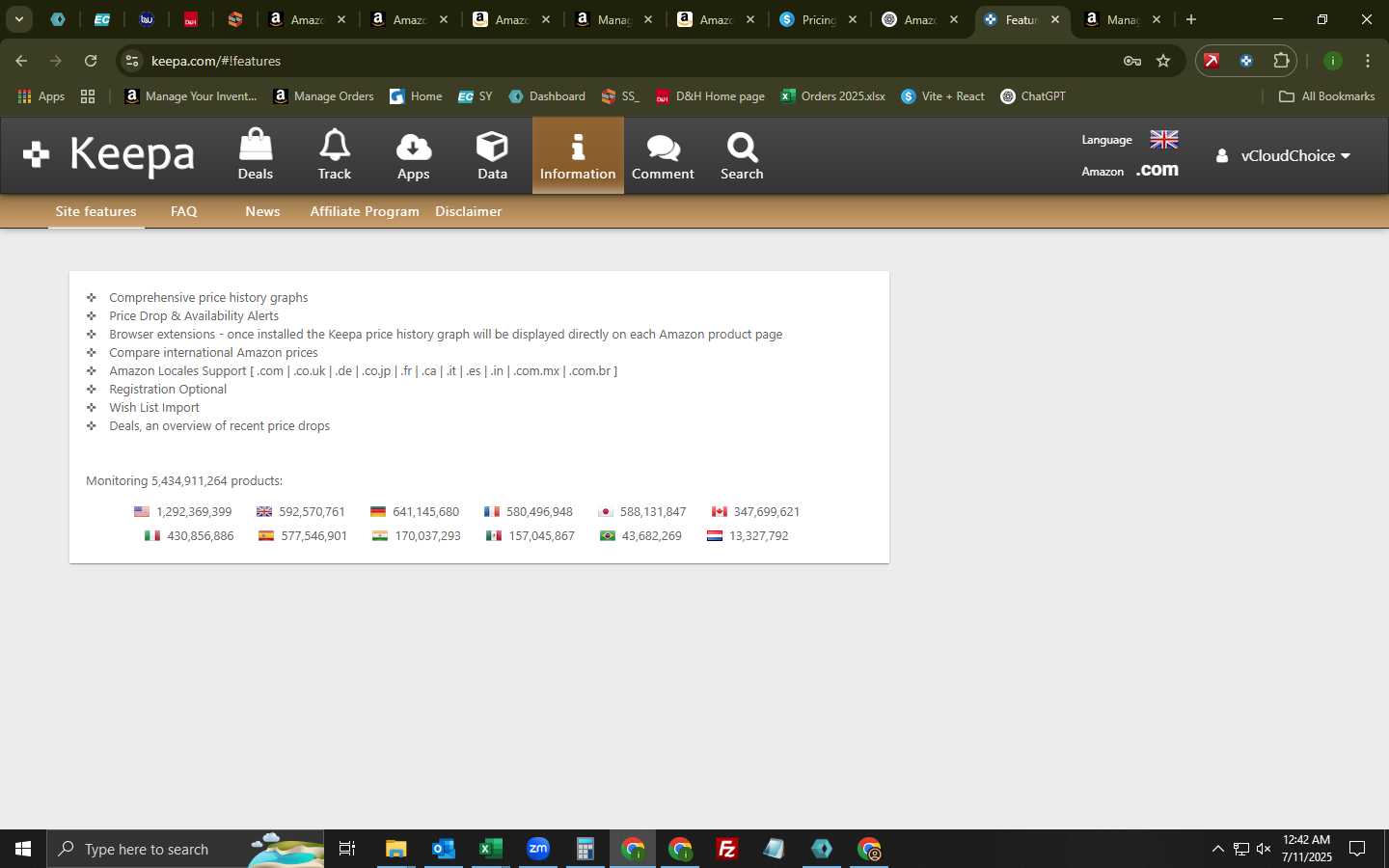Open Disclaimer tab
This screenshot has width=1389, height=868.
coord(469,211)
